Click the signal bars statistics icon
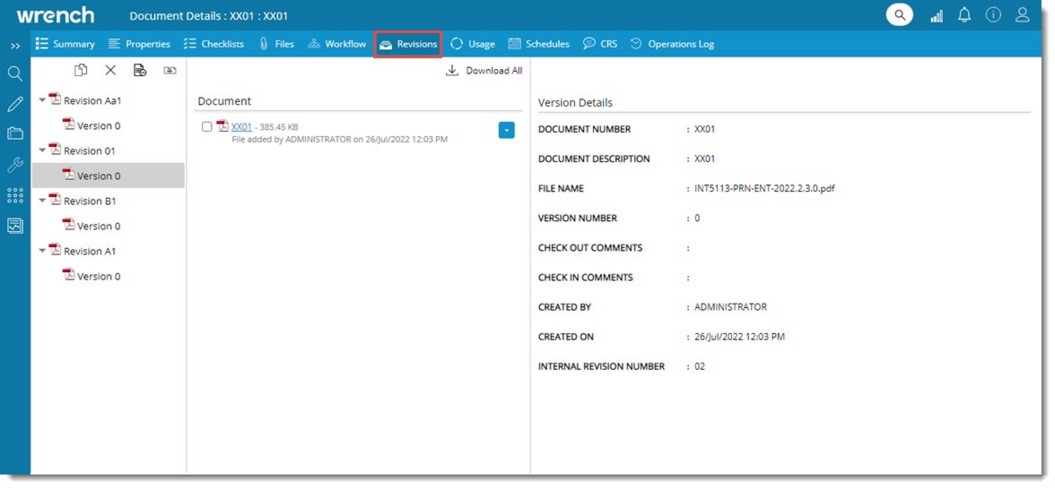The width and height of the screenshot is (1055, 488). coord(936,16)
